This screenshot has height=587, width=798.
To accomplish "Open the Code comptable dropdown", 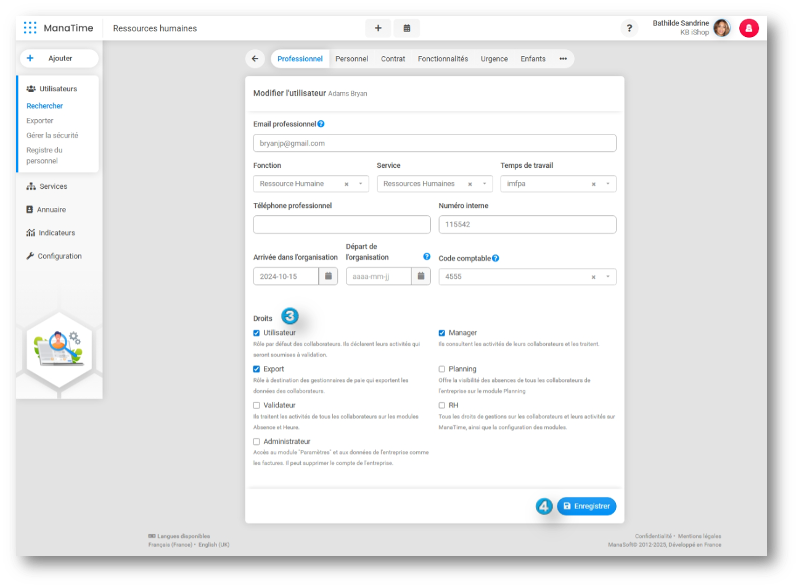I will [608, 276].
